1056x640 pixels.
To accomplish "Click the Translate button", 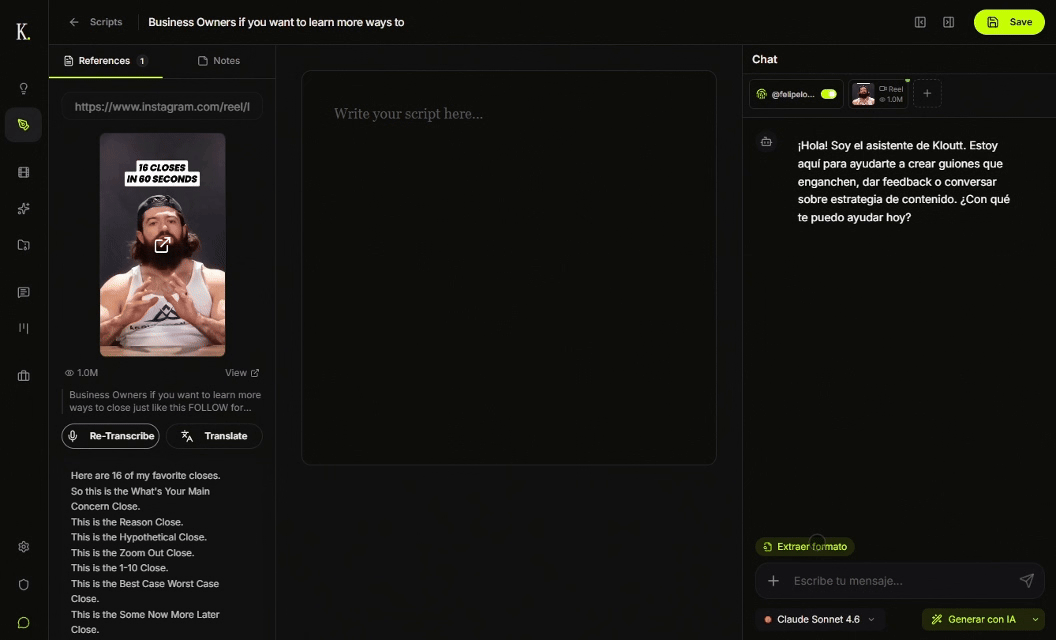I will (214, 436).
